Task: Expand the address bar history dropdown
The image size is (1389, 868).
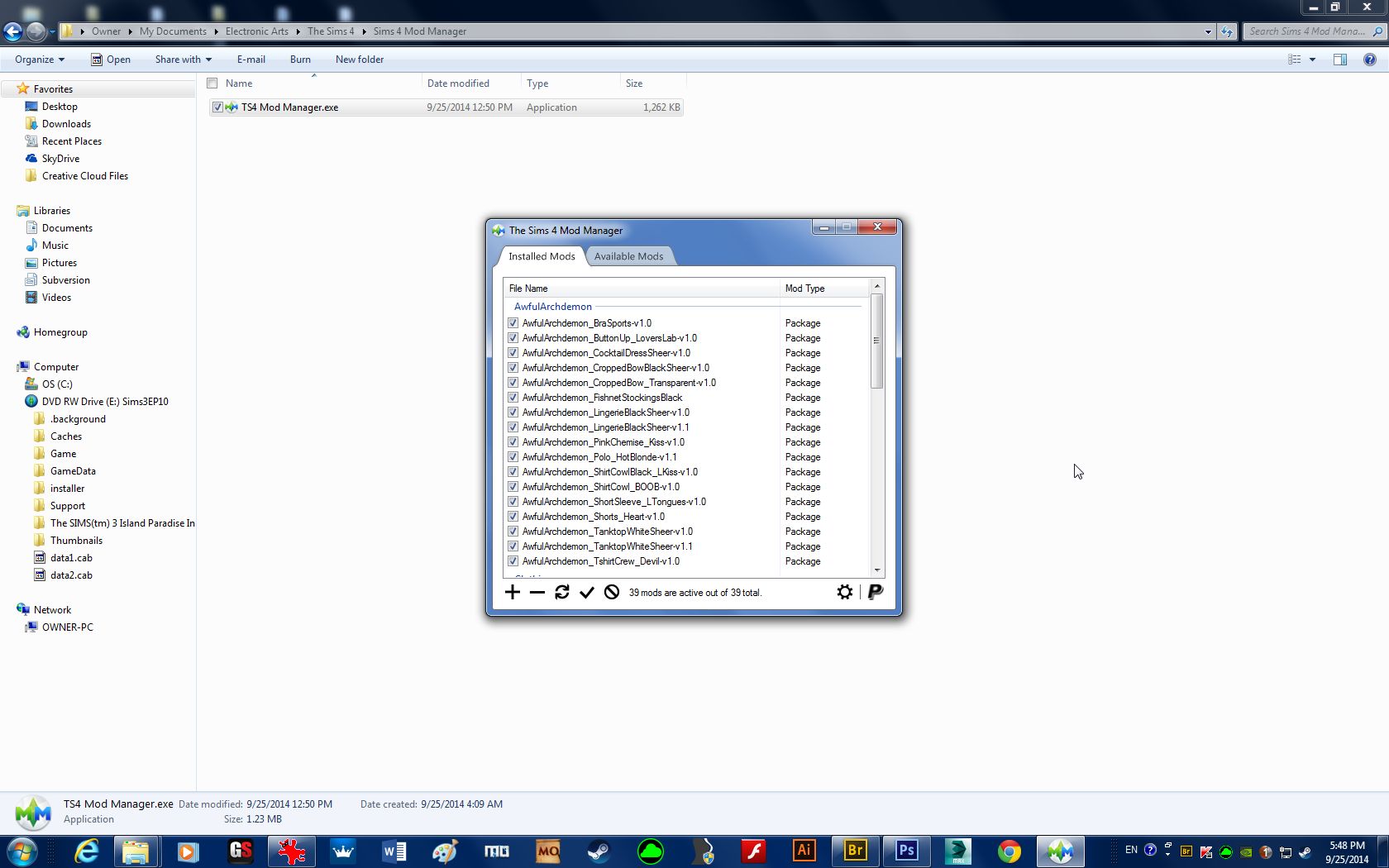Action: tap(1208, 31)
